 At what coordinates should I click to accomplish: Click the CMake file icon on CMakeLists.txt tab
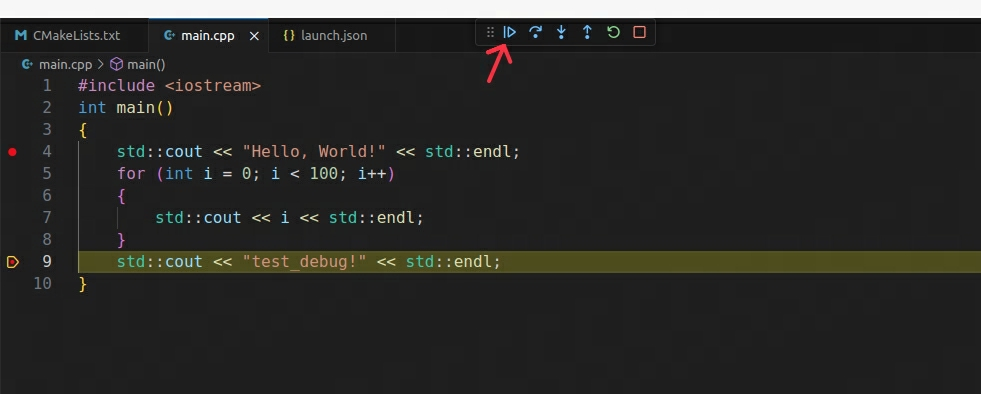coord(21,35)
